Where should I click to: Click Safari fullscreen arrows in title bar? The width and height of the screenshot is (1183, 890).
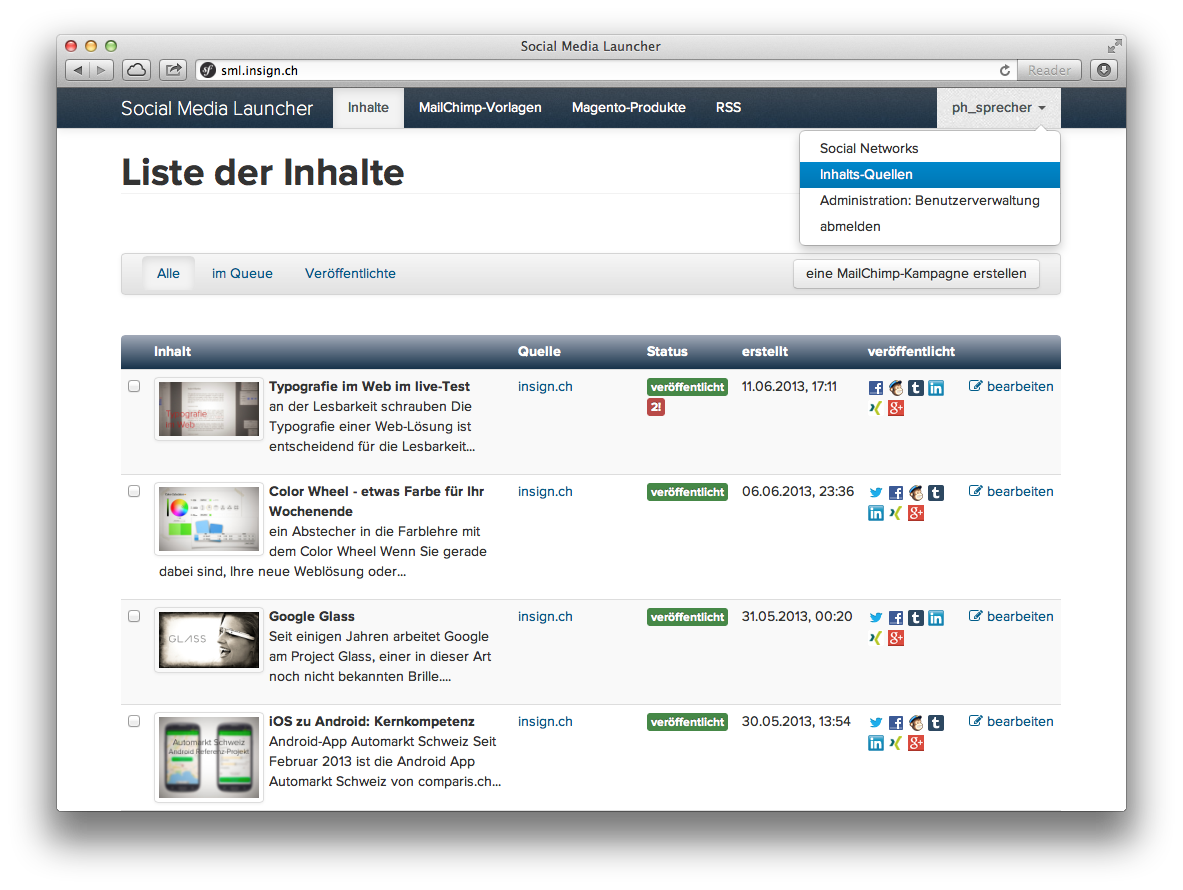click(1114, 46)
